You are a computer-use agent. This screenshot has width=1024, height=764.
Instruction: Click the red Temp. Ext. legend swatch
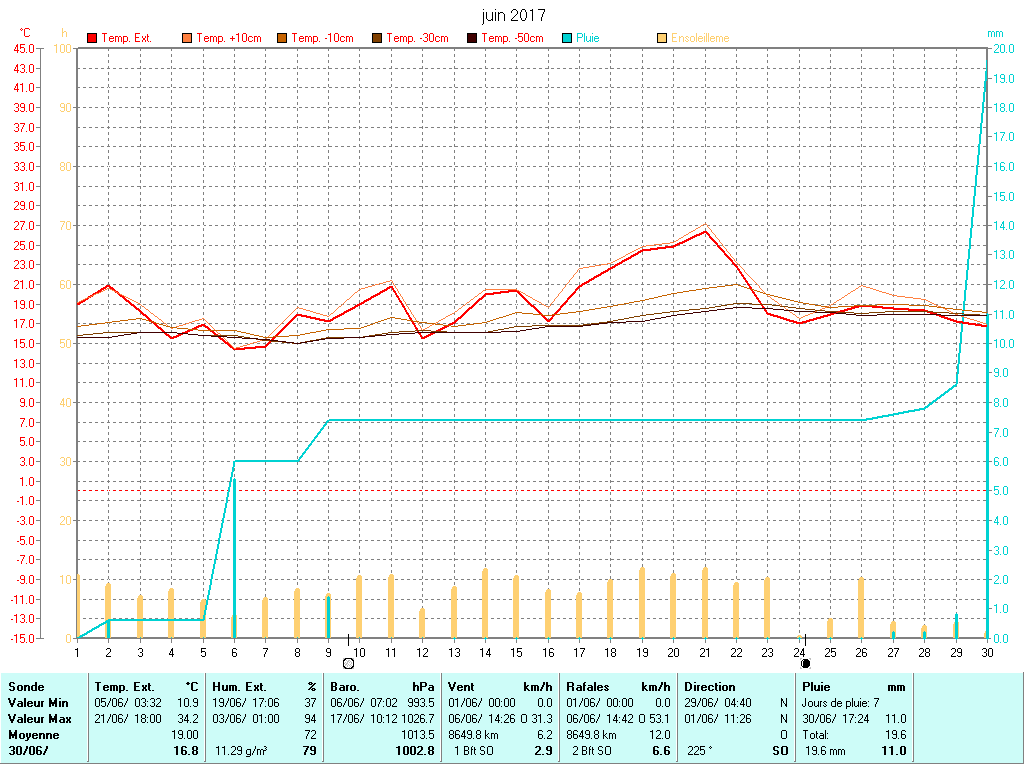click(93, 38)
